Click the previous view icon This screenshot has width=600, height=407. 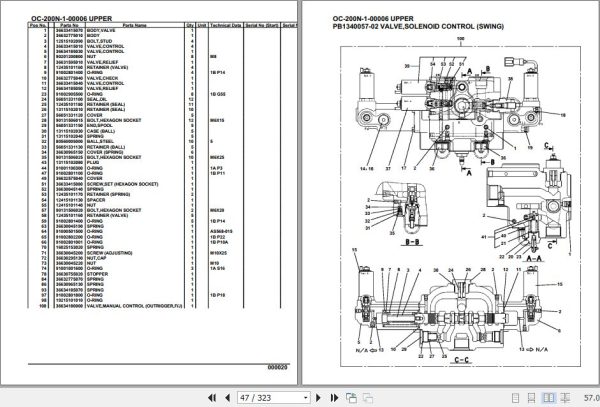[351, 398]
